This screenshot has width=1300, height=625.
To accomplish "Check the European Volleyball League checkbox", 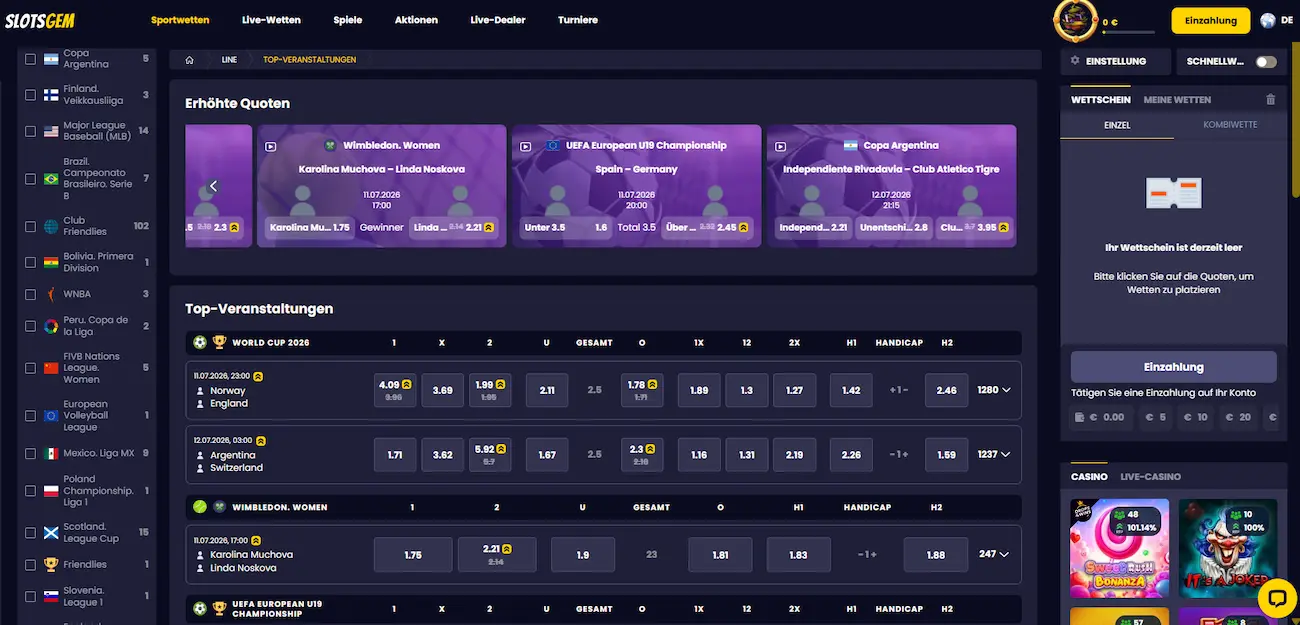I will point(30,416).
